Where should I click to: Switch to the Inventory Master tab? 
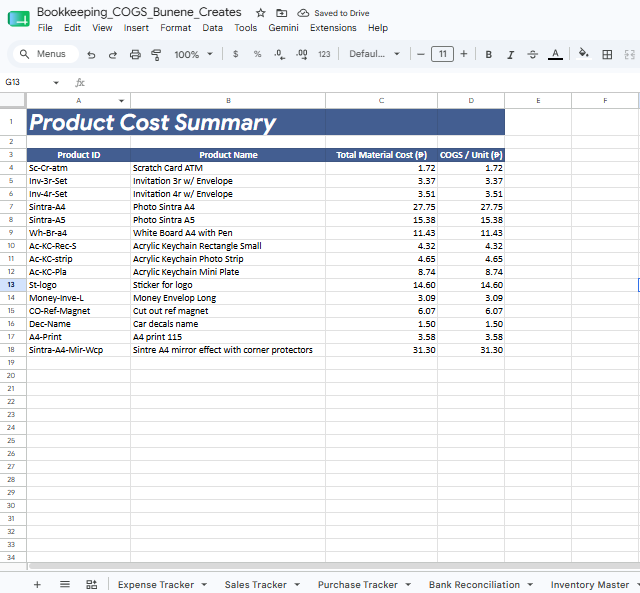tap(589, 585)
